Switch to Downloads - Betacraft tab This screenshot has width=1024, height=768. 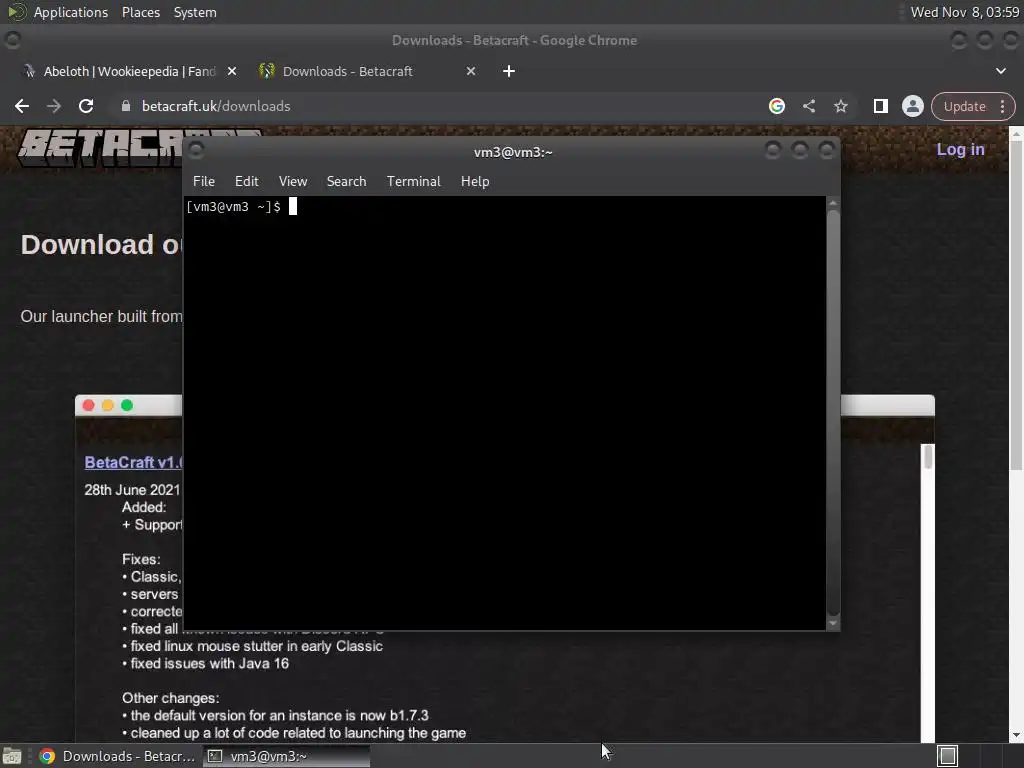coord(366,71)
